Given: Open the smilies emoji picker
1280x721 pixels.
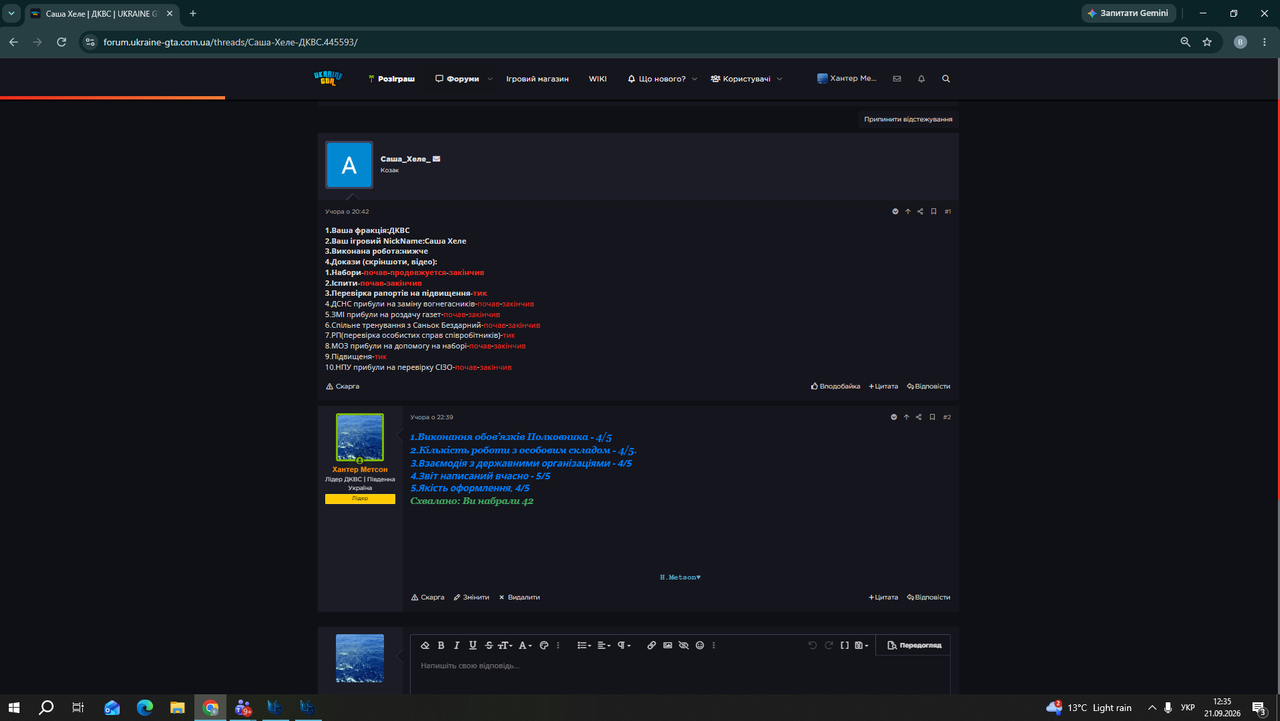Looking at the screenshot, I should point(700,645).
